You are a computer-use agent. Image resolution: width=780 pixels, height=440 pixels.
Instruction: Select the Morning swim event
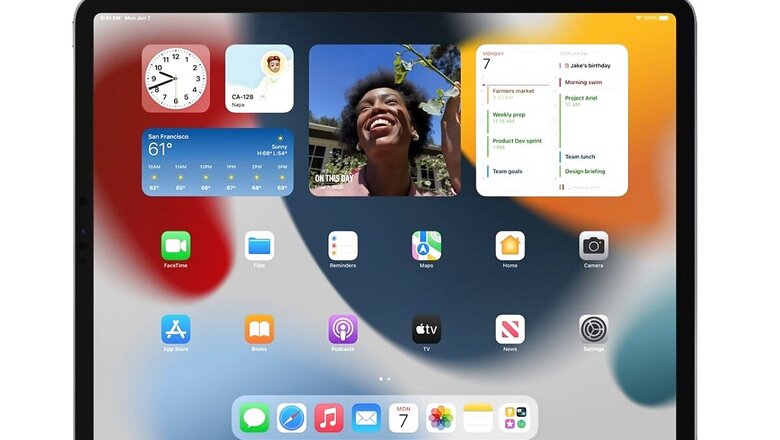pyautogui.click(x=583, y=82)
